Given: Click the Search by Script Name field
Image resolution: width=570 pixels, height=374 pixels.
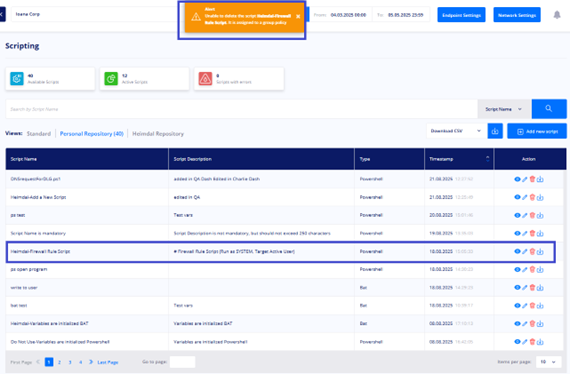Looking at the screenshot, I should coord(241,109).
